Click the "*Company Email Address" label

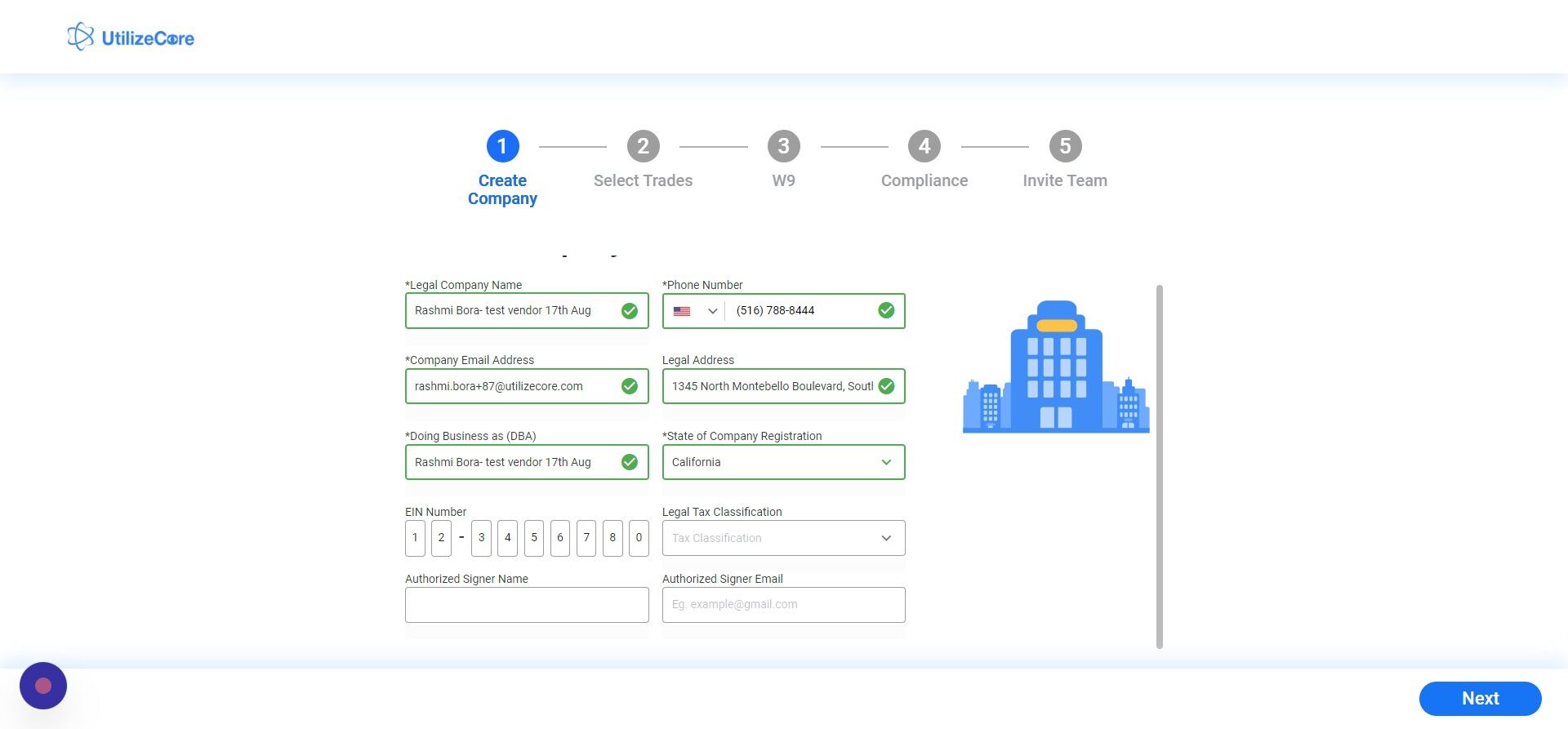(x=470, y=360)
